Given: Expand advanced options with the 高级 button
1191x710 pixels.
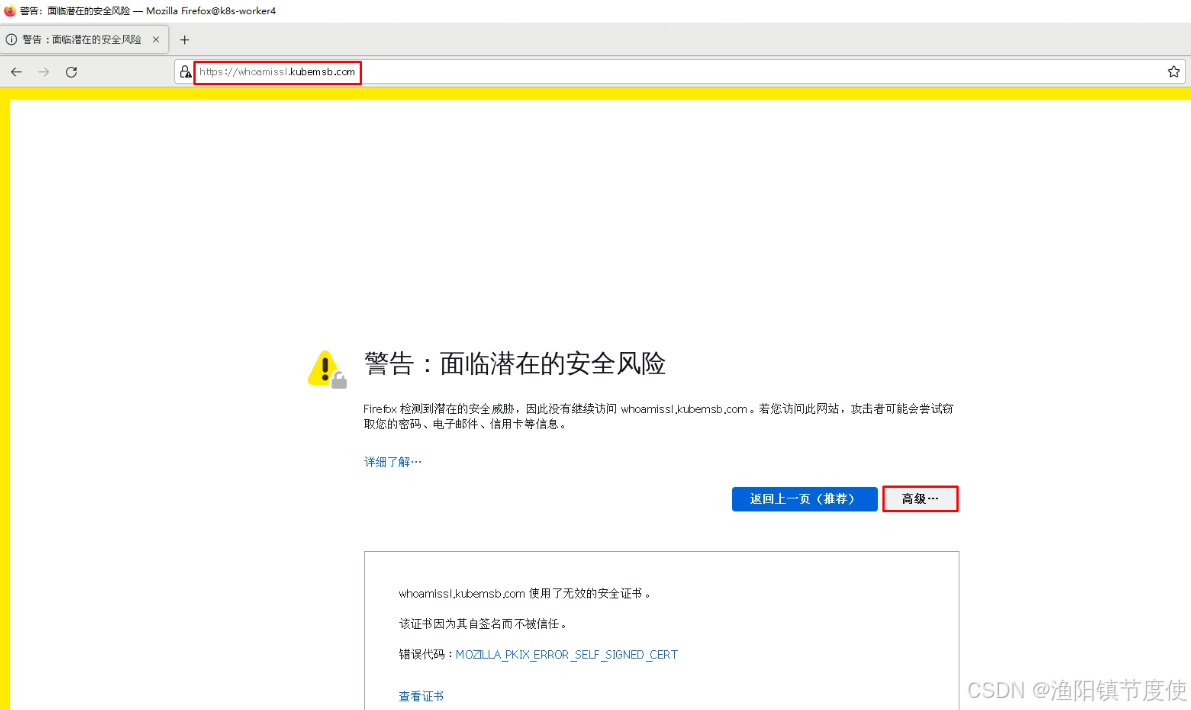Looking at the screenshot, I should tap(919, 498).
